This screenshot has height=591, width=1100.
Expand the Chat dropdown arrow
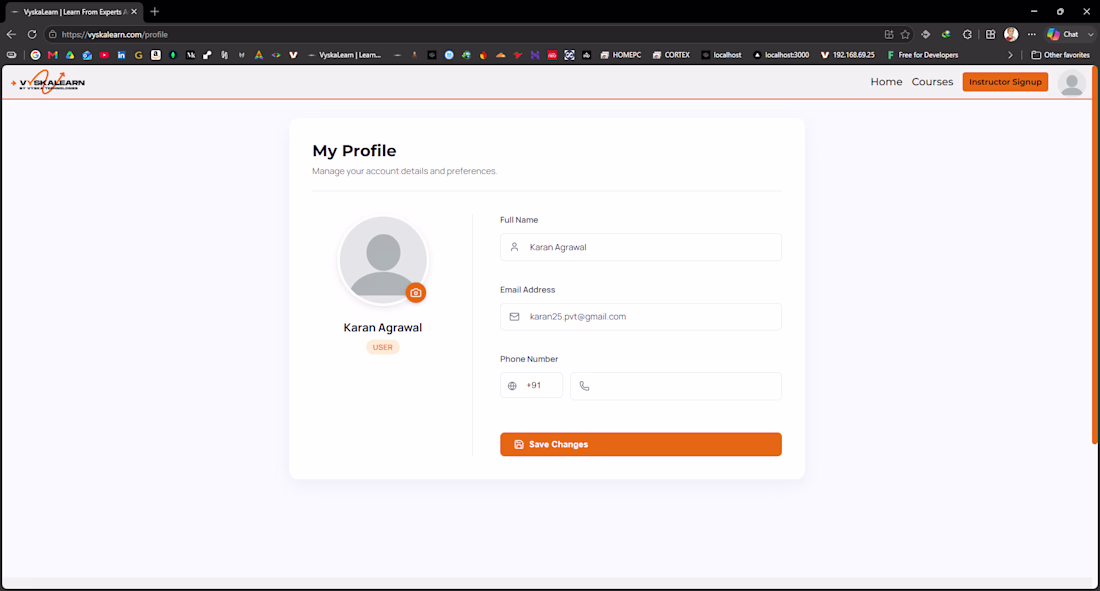coord(1090,34)
